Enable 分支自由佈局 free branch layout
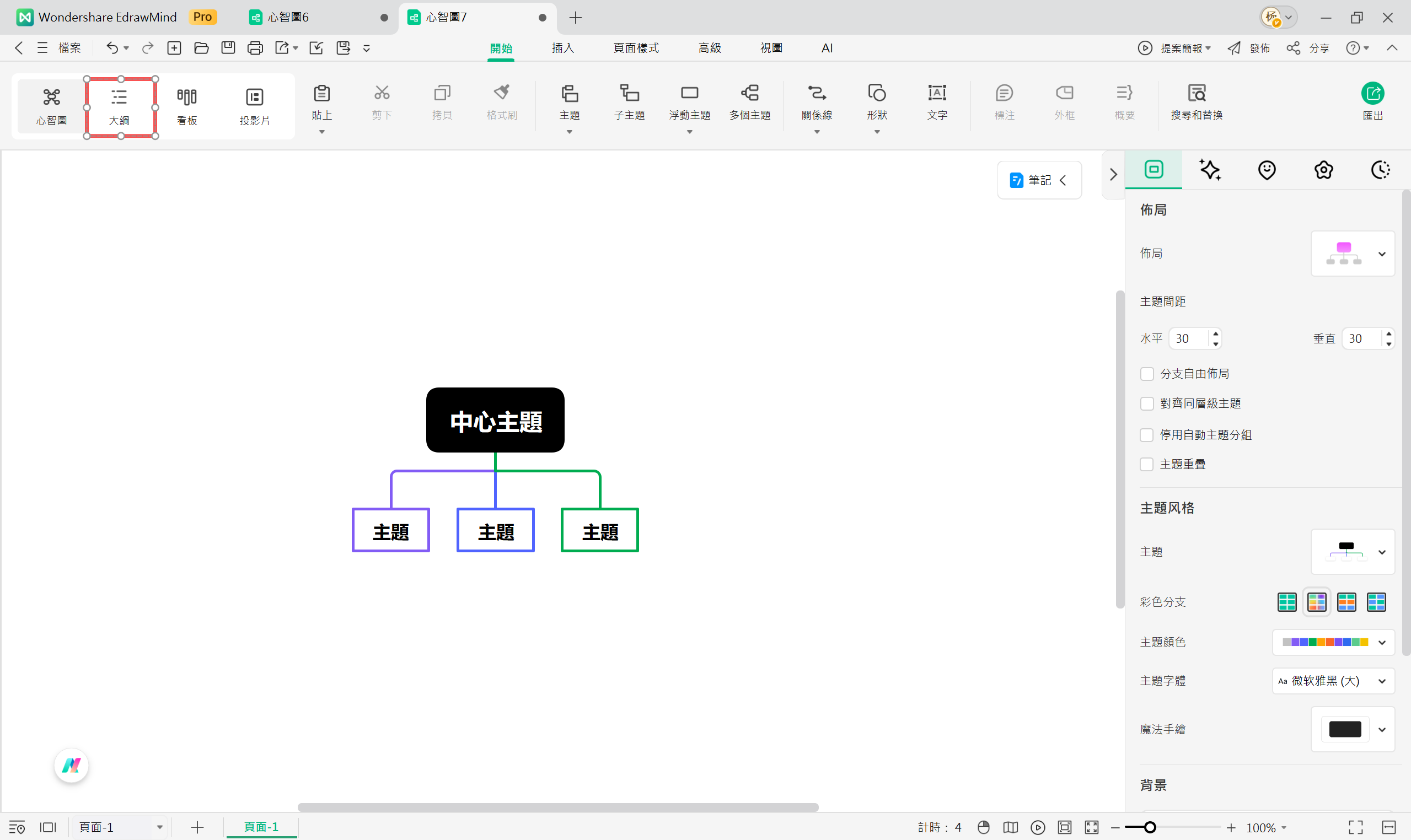Viewport: 1411px width, 840px height. pyautogui.click(x=1146, y=374)
